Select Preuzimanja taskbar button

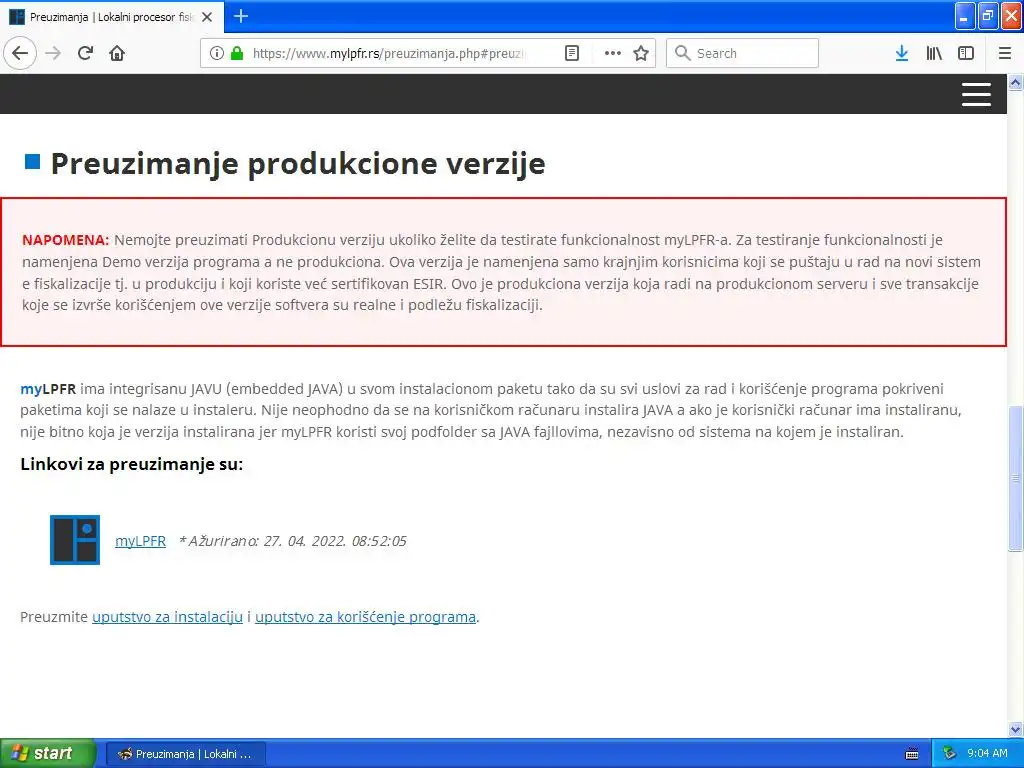click(186, 754)
